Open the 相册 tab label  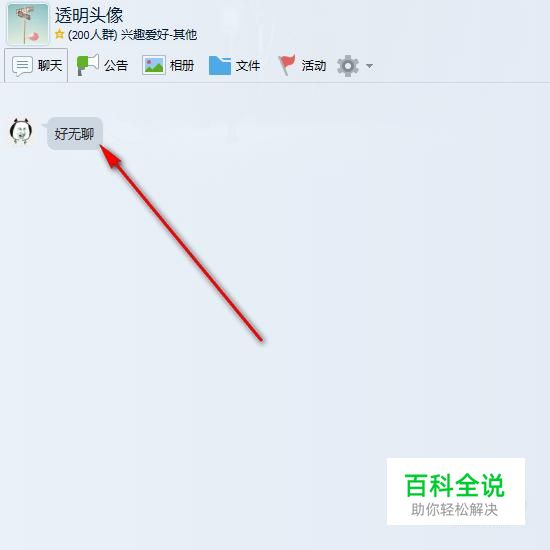182,66
